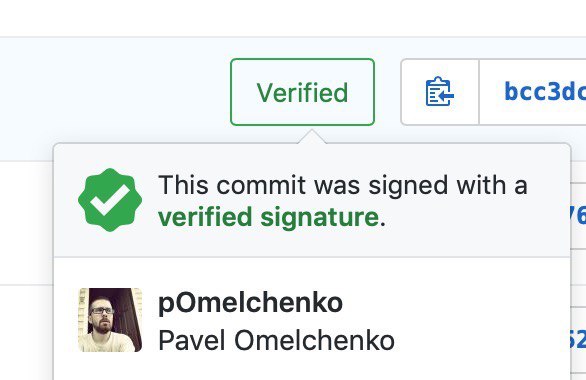This screenshot has height=380, width=586.
Task: Click the arrow on the clipboard copy icon
Action: coord(446,96)
